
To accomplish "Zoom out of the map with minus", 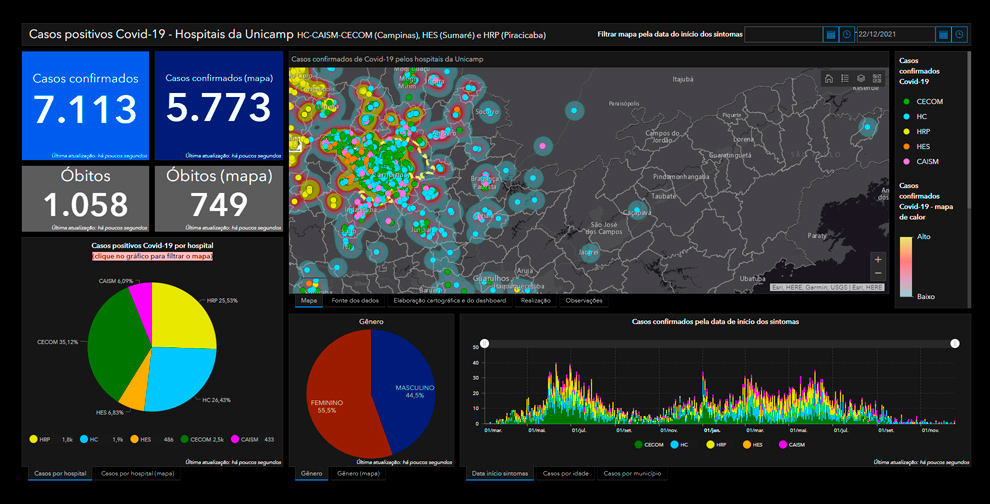I will coord(878,273).
